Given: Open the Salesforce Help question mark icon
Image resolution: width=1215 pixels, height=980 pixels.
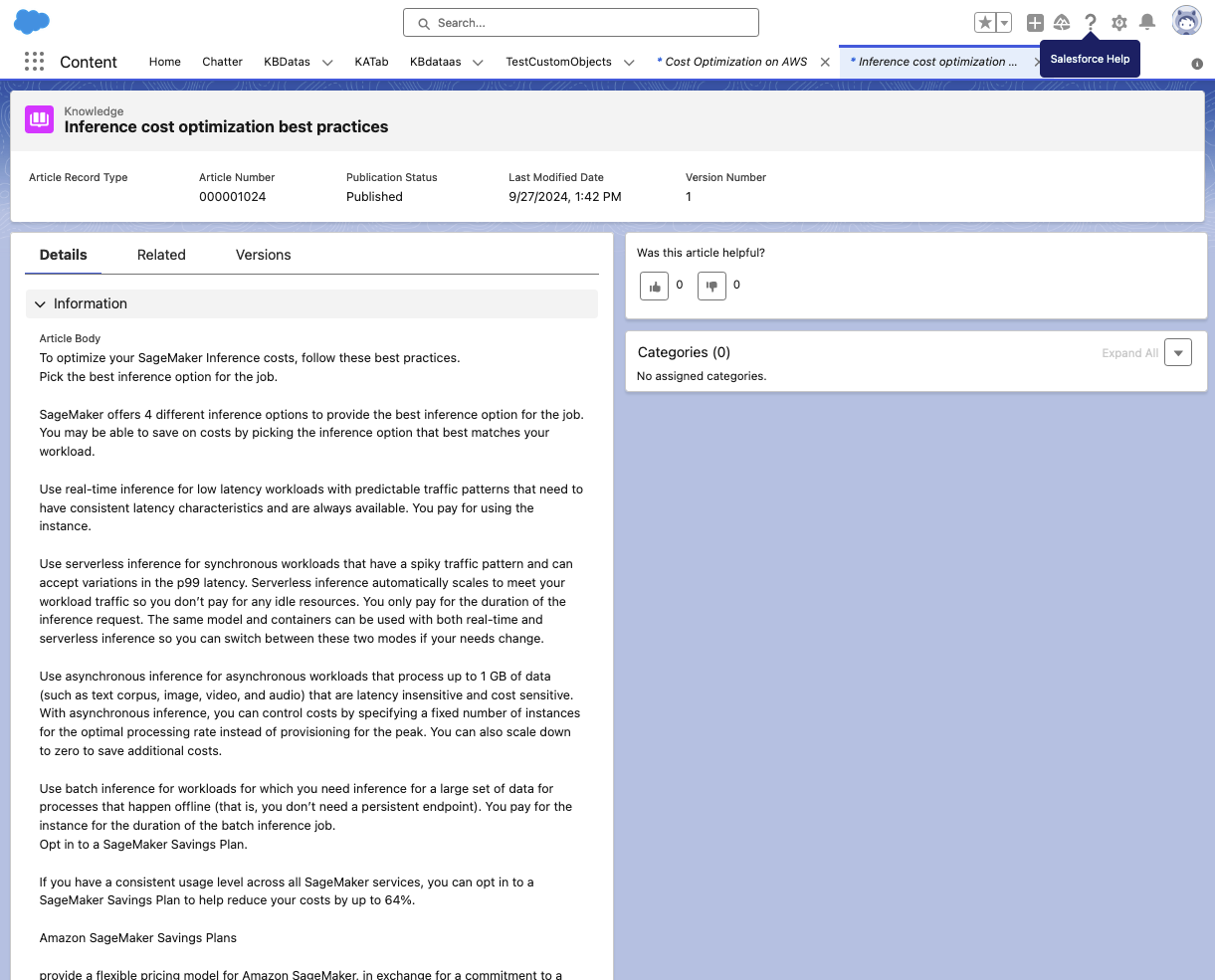Looking at the screenshot, I should [1090, 22].
